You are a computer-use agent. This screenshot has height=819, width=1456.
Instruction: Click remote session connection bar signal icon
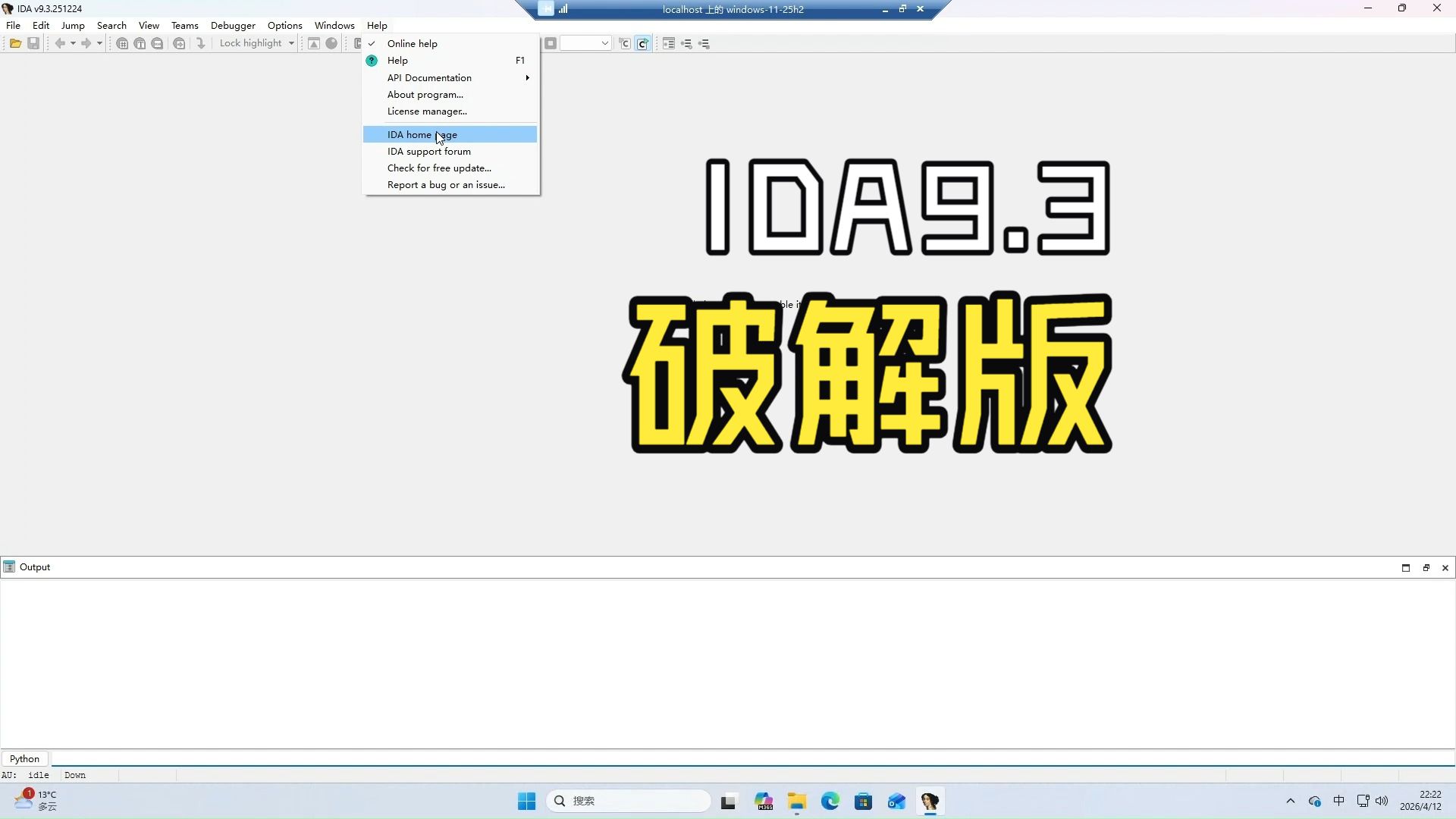[563, 9]
